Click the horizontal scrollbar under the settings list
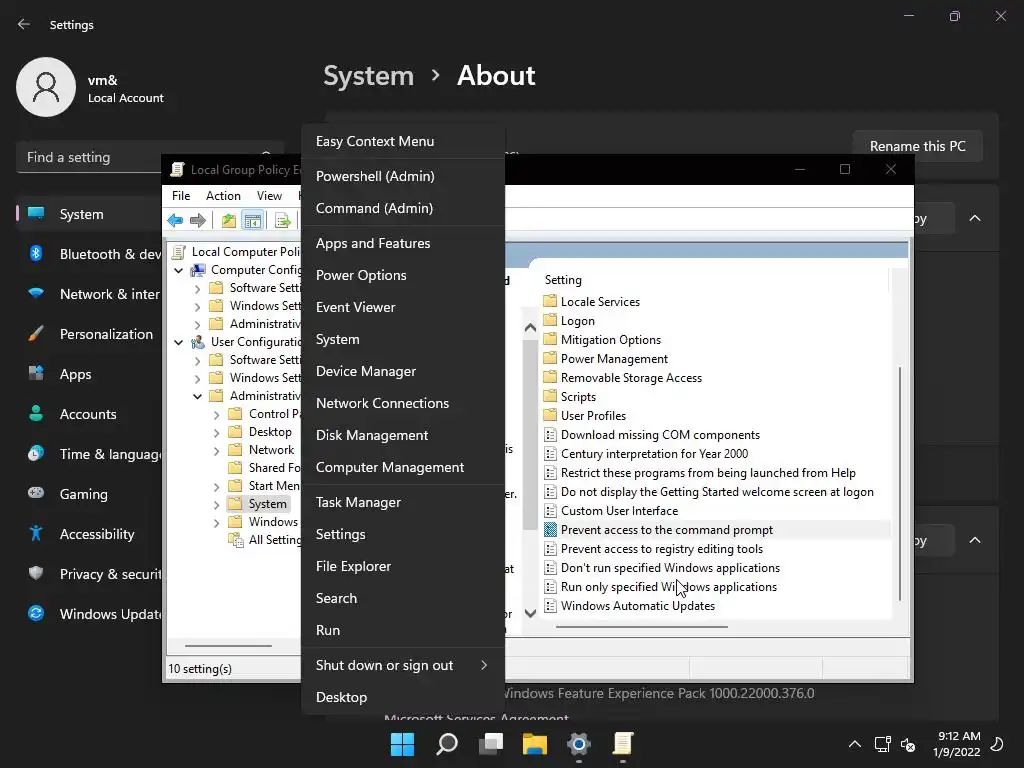The height and width of the screenshot is (768, 1024). (x=642, y=626)
